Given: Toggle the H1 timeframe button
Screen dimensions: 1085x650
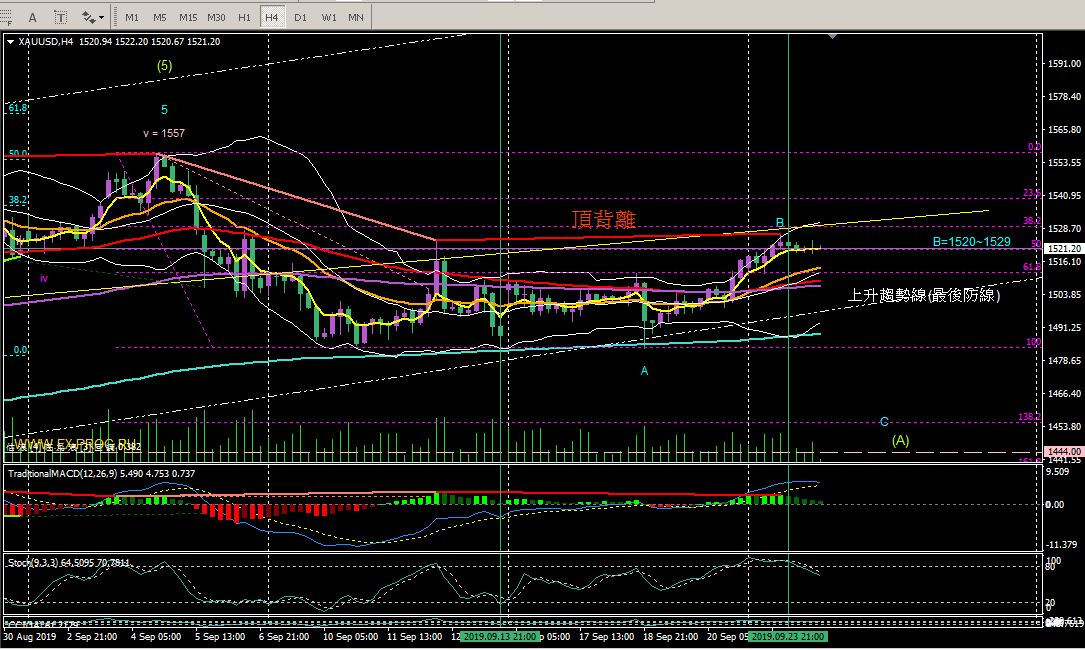Looking at the screenshot, I should point(244,17).
